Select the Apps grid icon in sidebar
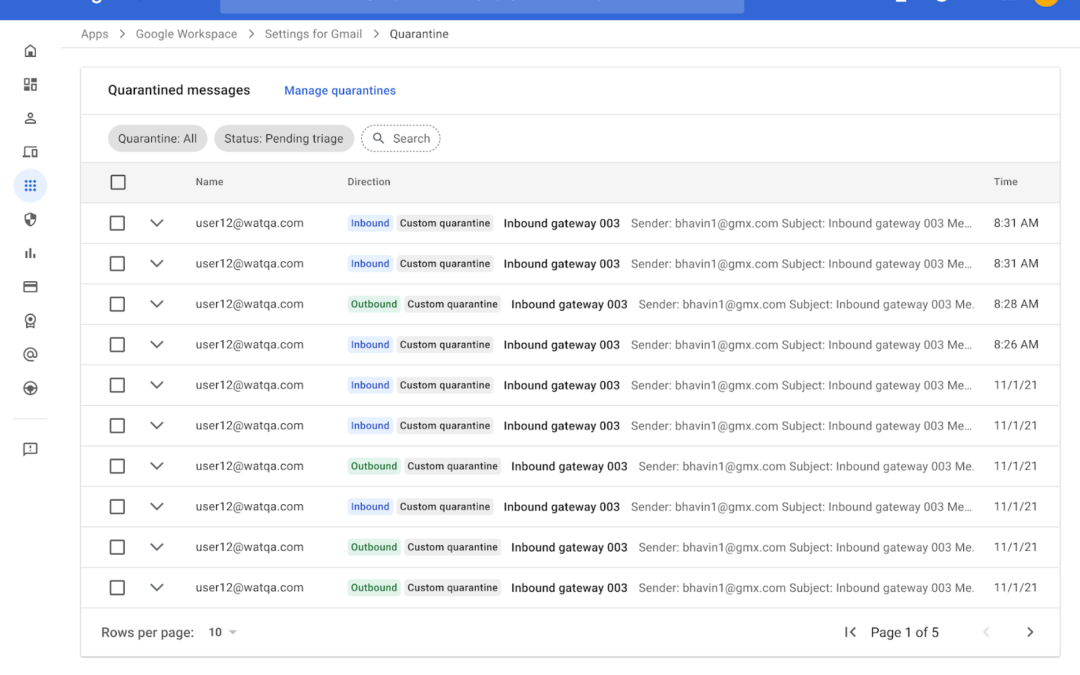This screenshot has width=1080, height=675. click(30, 185)
